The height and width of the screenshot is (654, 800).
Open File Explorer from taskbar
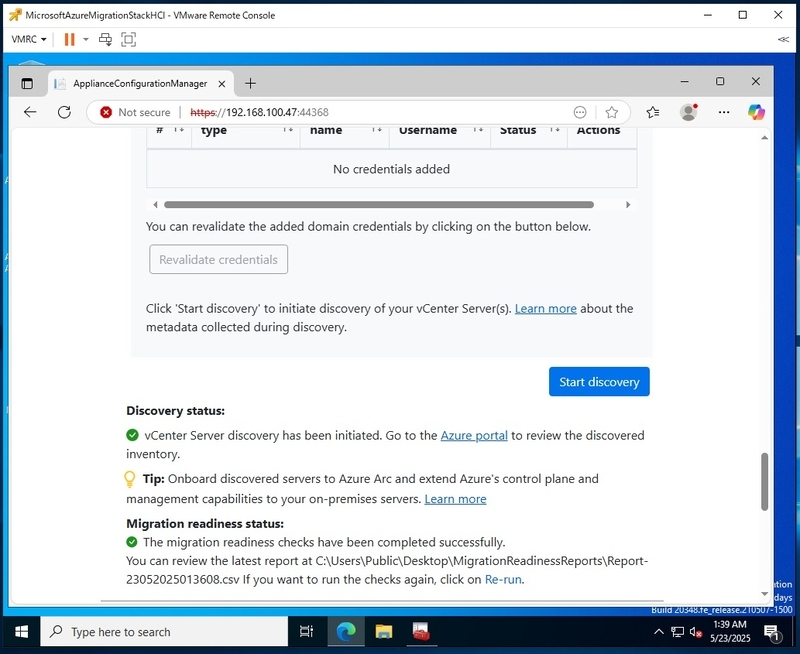coord(384,632)
